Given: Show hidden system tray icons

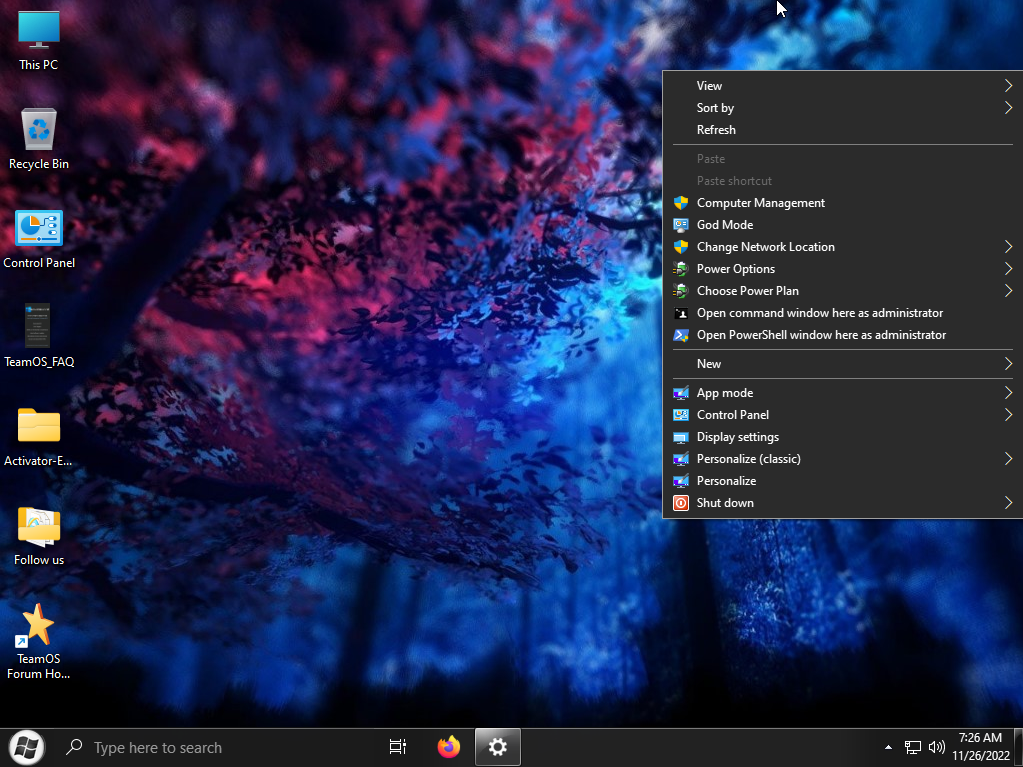Looking at the screenshot, I should 888,747.
